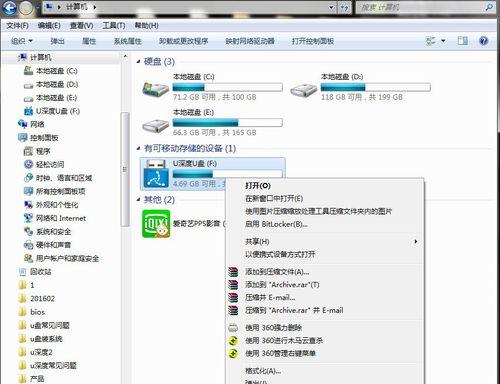The width and height of the screenshot is (500, 384).
Task: Open the help question mark icon
Action: (483, 41)
